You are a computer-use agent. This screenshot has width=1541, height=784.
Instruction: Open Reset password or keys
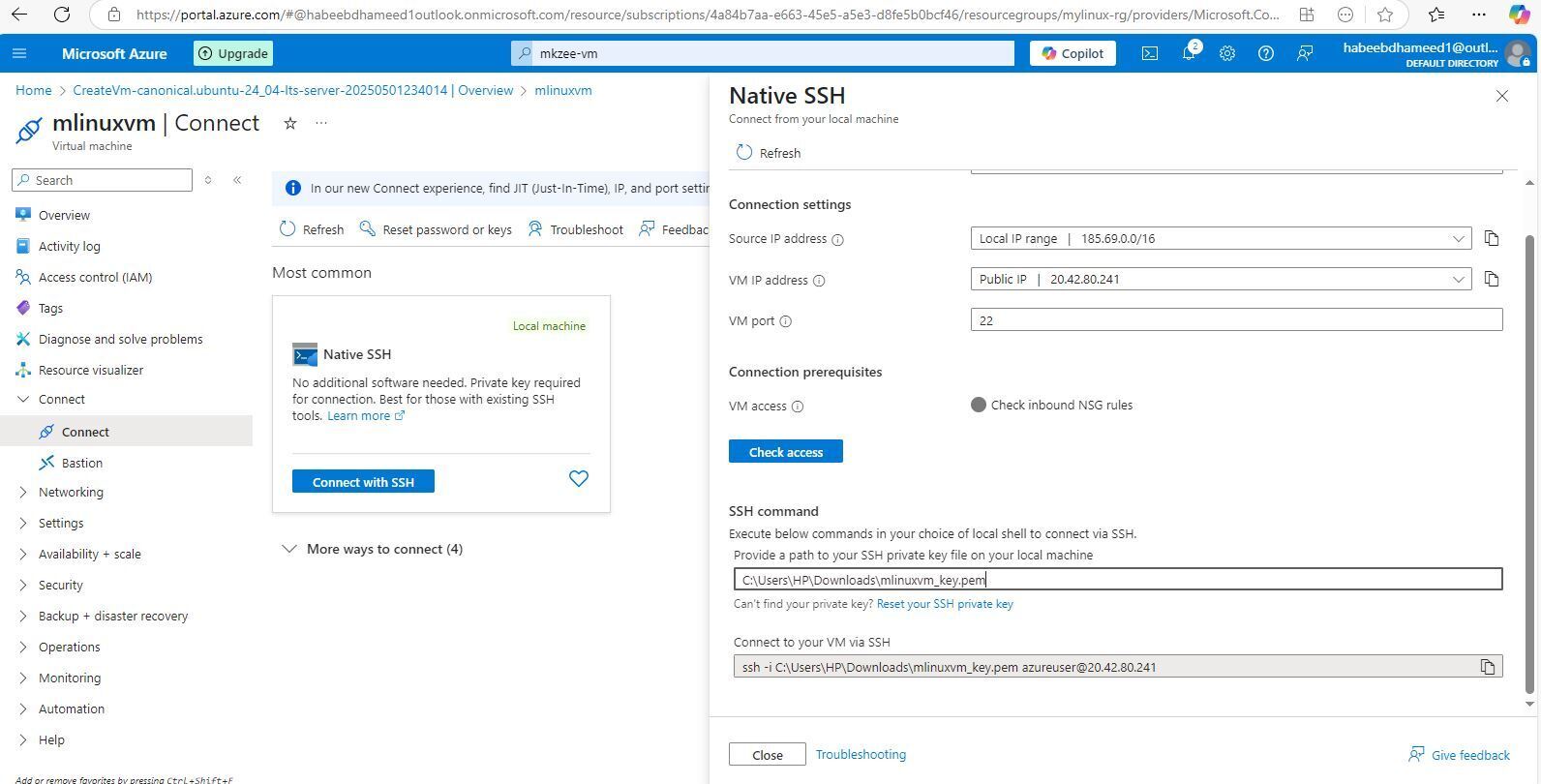click(x=436, y=229)
